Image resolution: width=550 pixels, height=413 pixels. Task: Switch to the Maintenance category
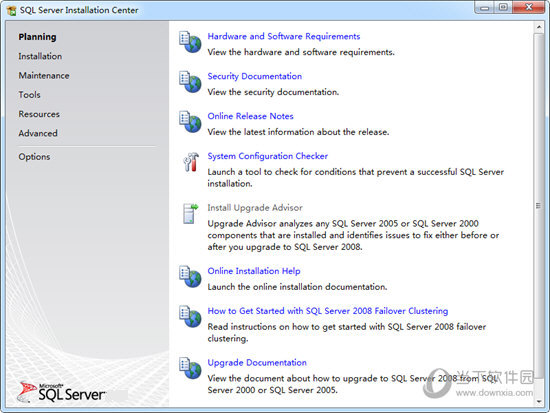coord(44,75)
